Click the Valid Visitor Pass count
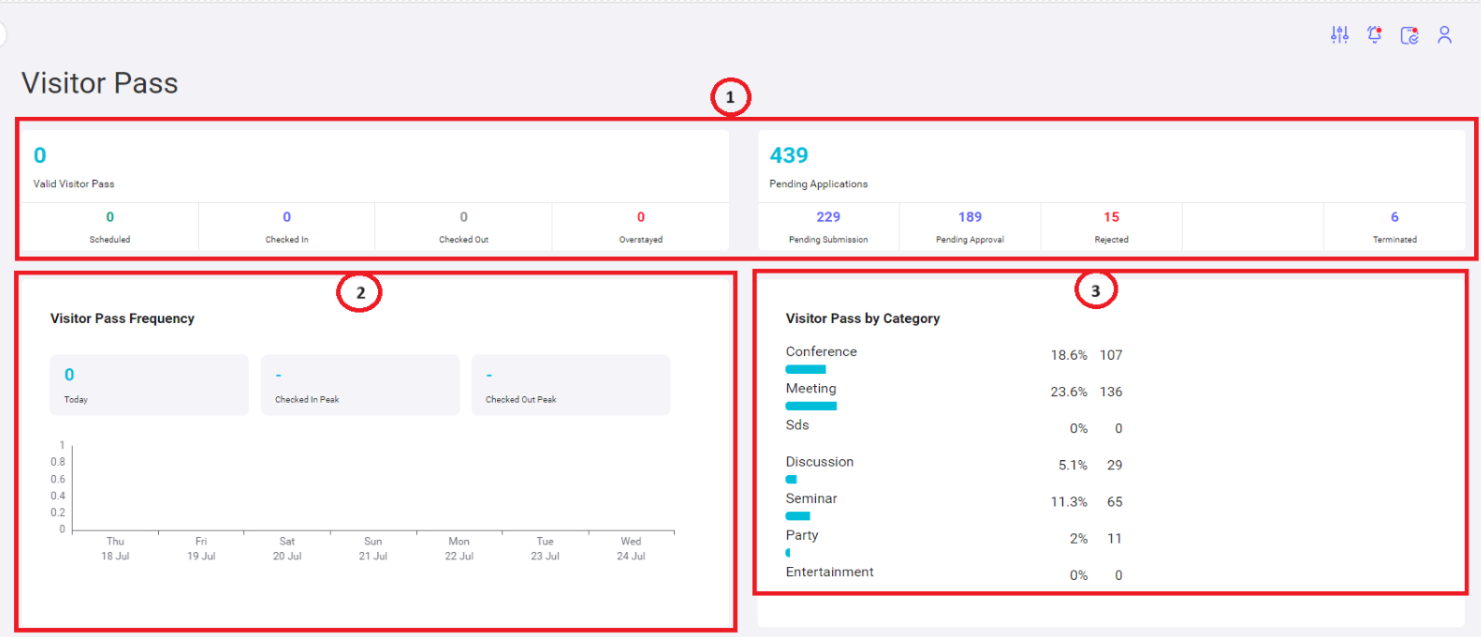 pyautogui.click(x=40, y=155)
